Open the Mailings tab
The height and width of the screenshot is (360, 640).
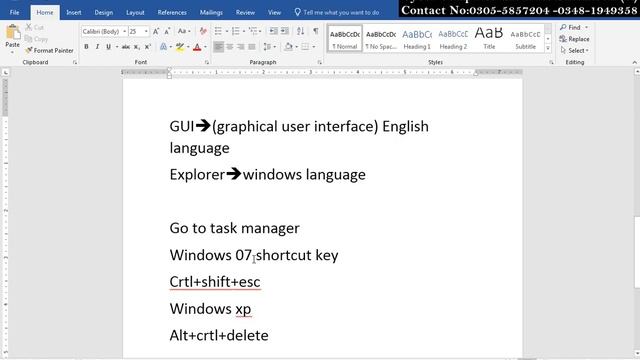211,13
